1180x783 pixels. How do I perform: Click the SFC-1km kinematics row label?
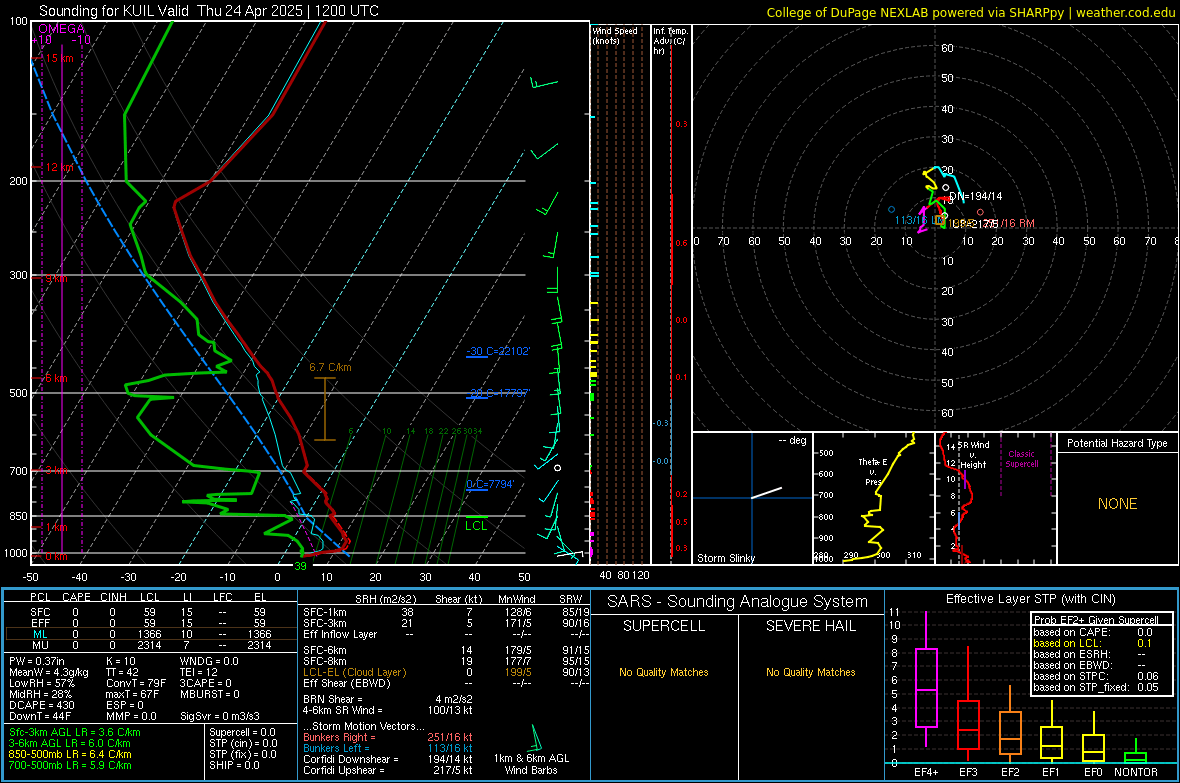coord(324,612)
